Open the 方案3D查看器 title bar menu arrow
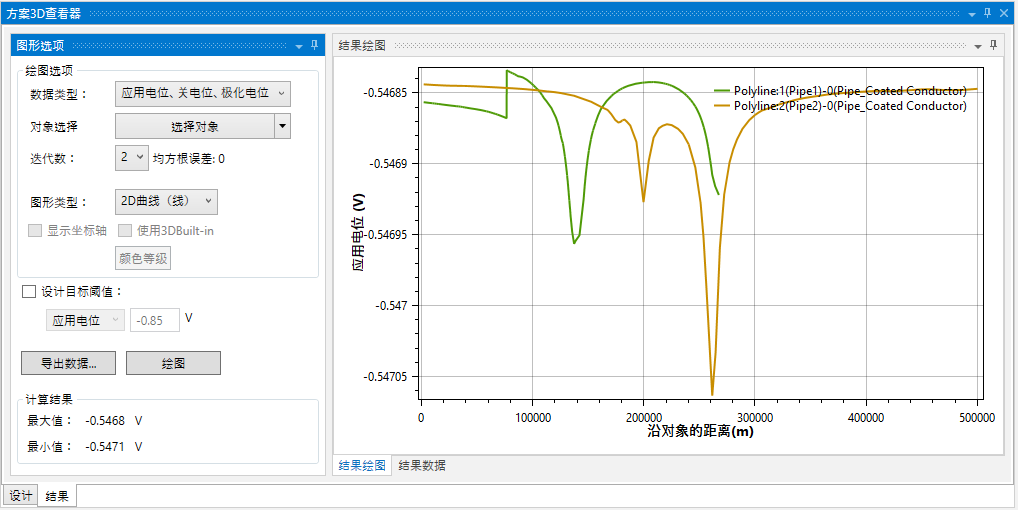The image size is (1018, 510). [x=969, y=14]
